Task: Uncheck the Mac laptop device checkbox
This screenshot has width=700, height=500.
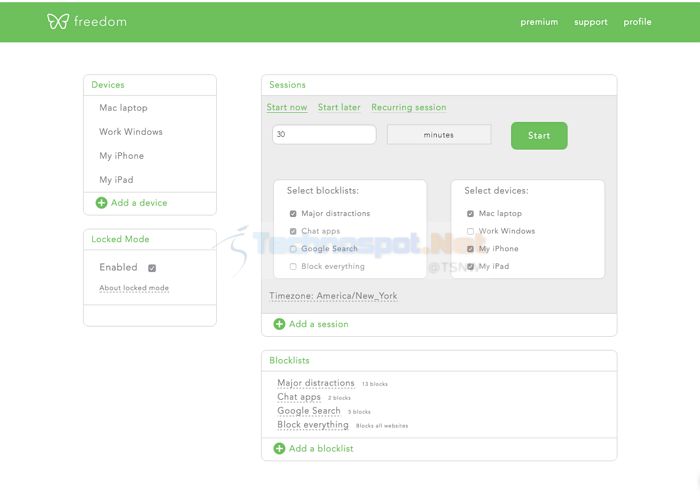Action: [470, 214]
